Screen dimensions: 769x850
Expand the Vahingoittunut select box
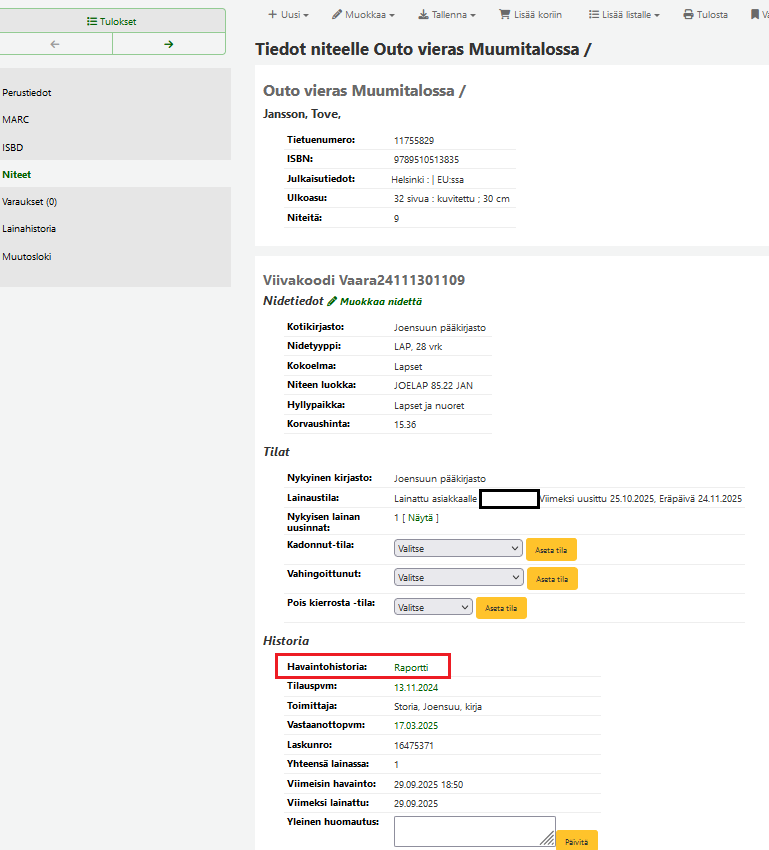[458, 577]
